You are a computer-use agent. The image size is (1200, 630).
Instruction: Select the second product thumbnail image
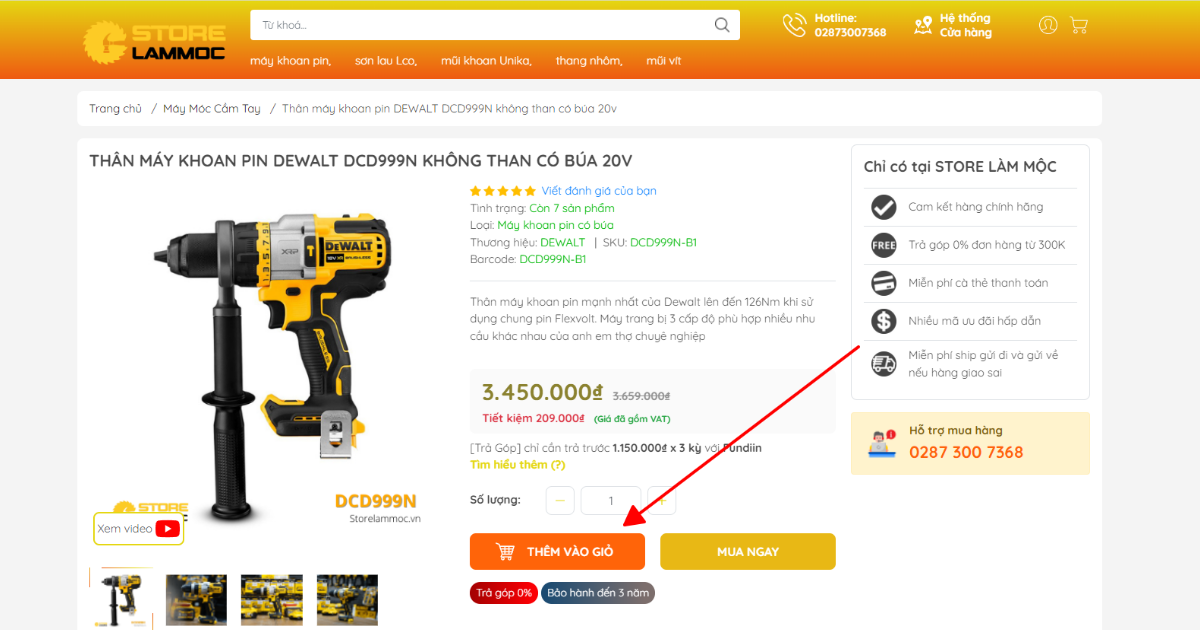196,599
